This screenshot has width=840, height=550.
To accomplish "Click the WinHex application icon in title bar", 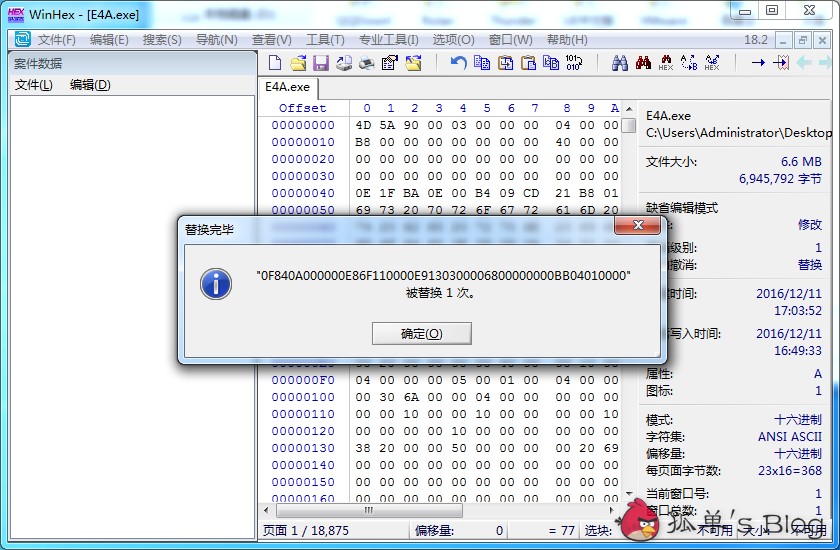I will [x=16, y=14].
